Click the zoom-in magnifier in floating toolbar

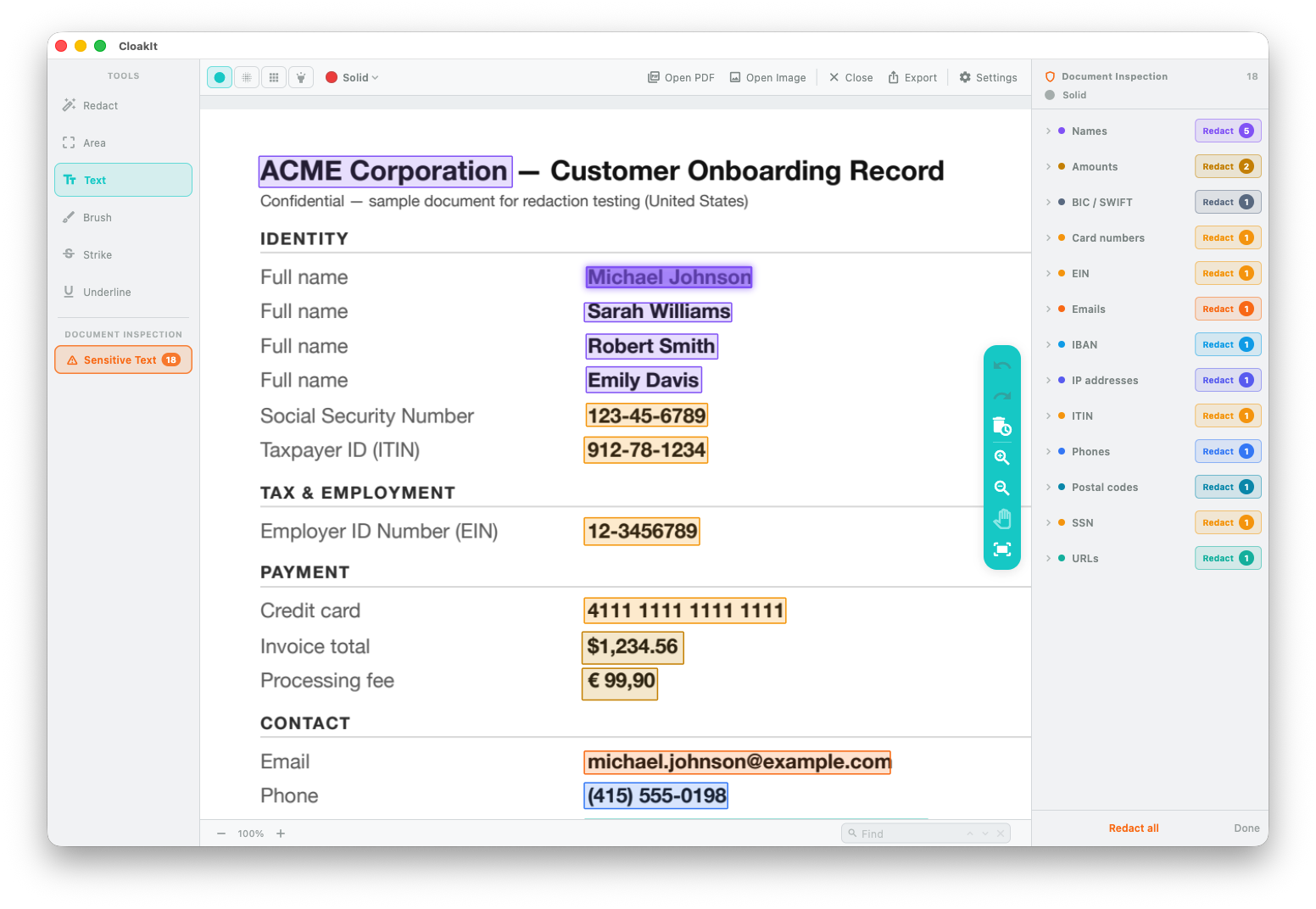[1001, 457]
